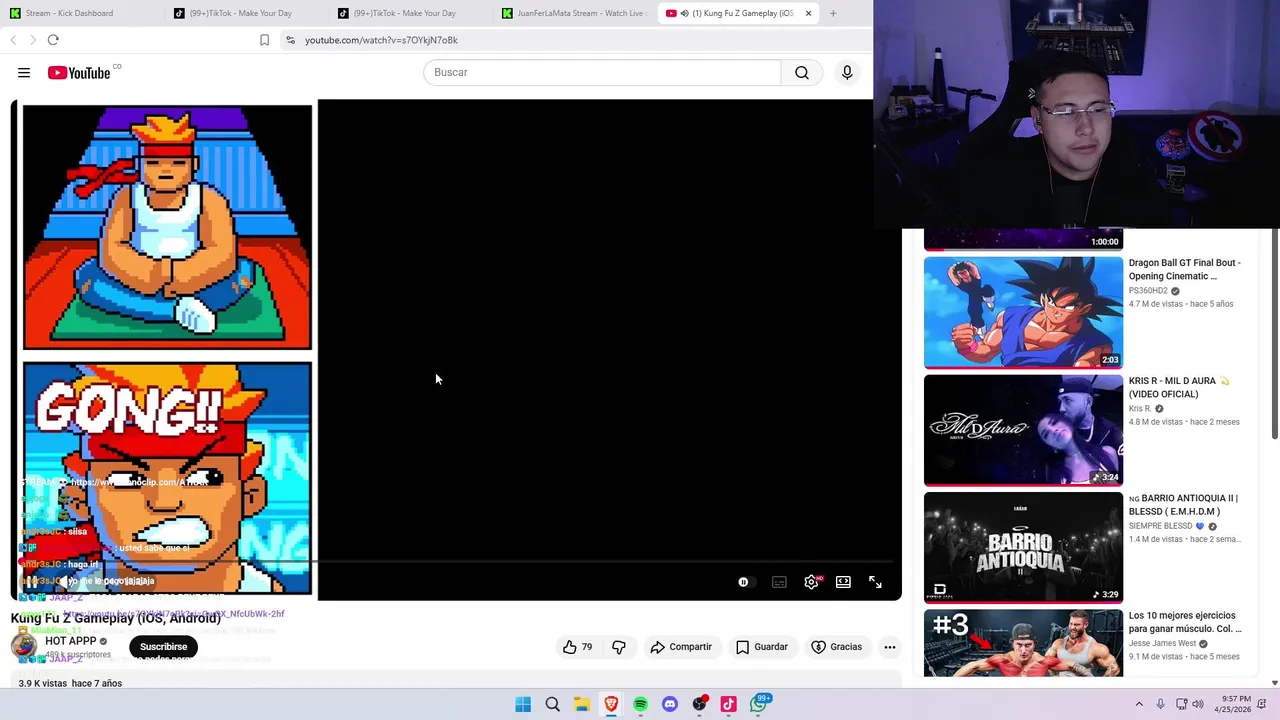Image resolution: width=1280 pixels, height=720 pixels.
Task: Subscribe with the Suscribirse button
Action: 163,647
